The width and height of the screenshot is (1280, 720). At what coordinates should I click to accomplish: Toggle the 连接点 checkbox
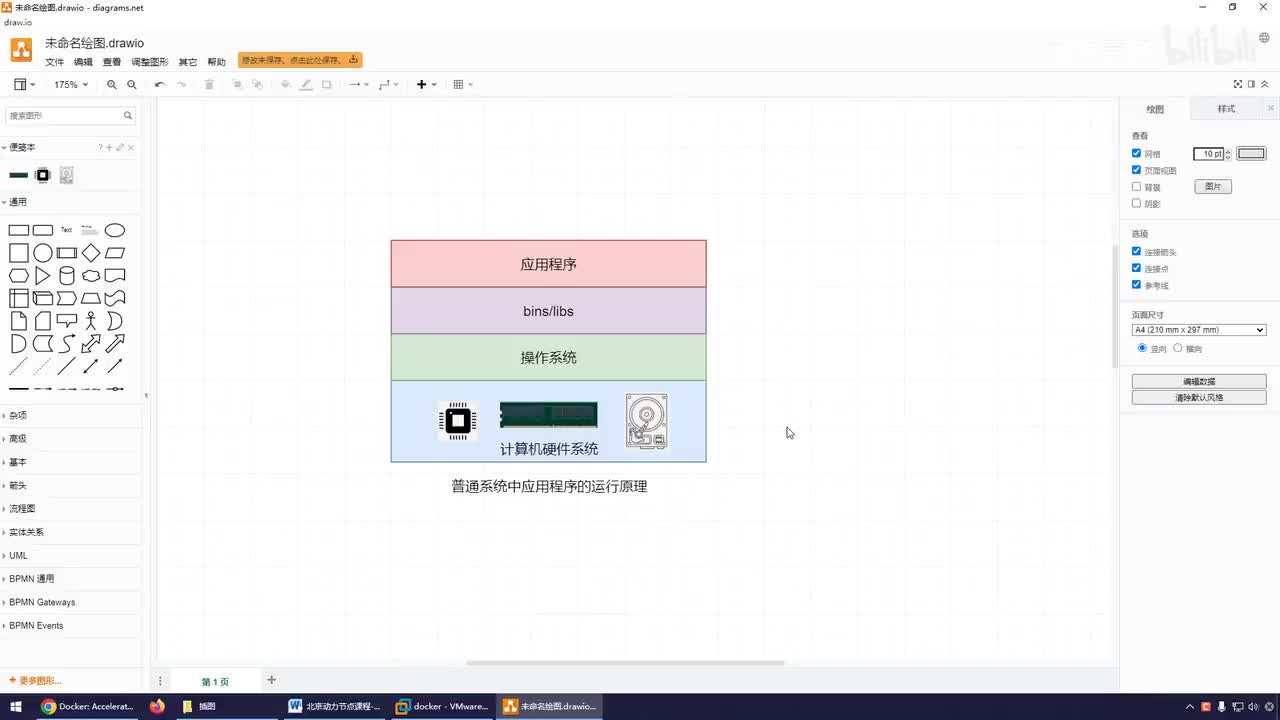point(1136,268)
